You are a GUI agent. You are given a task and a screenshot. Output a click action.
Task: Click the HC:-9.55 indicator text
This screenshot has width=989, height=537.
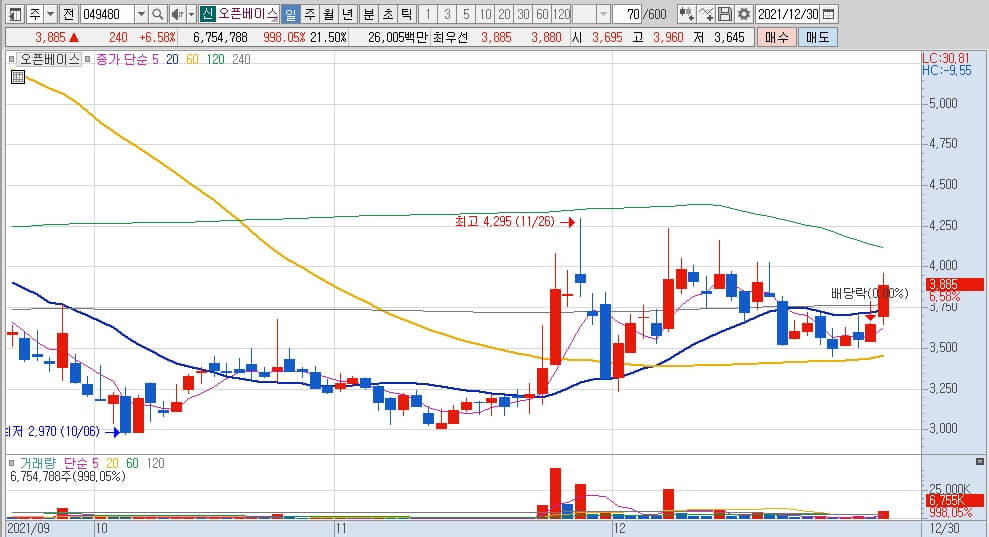tap(947, 71)
